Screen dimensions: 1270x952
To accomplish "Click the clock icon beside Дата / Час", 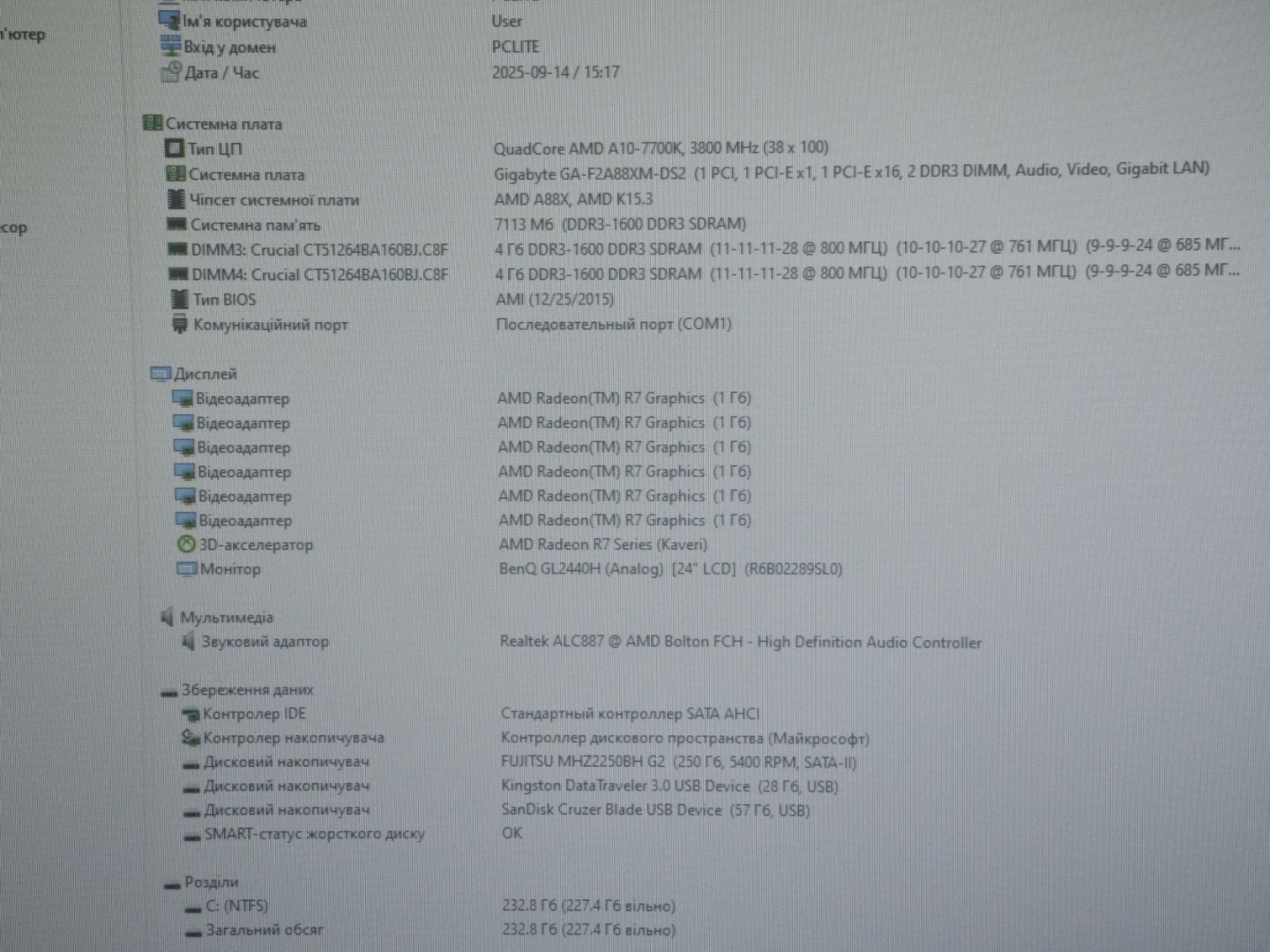I will tap(171, 71).
